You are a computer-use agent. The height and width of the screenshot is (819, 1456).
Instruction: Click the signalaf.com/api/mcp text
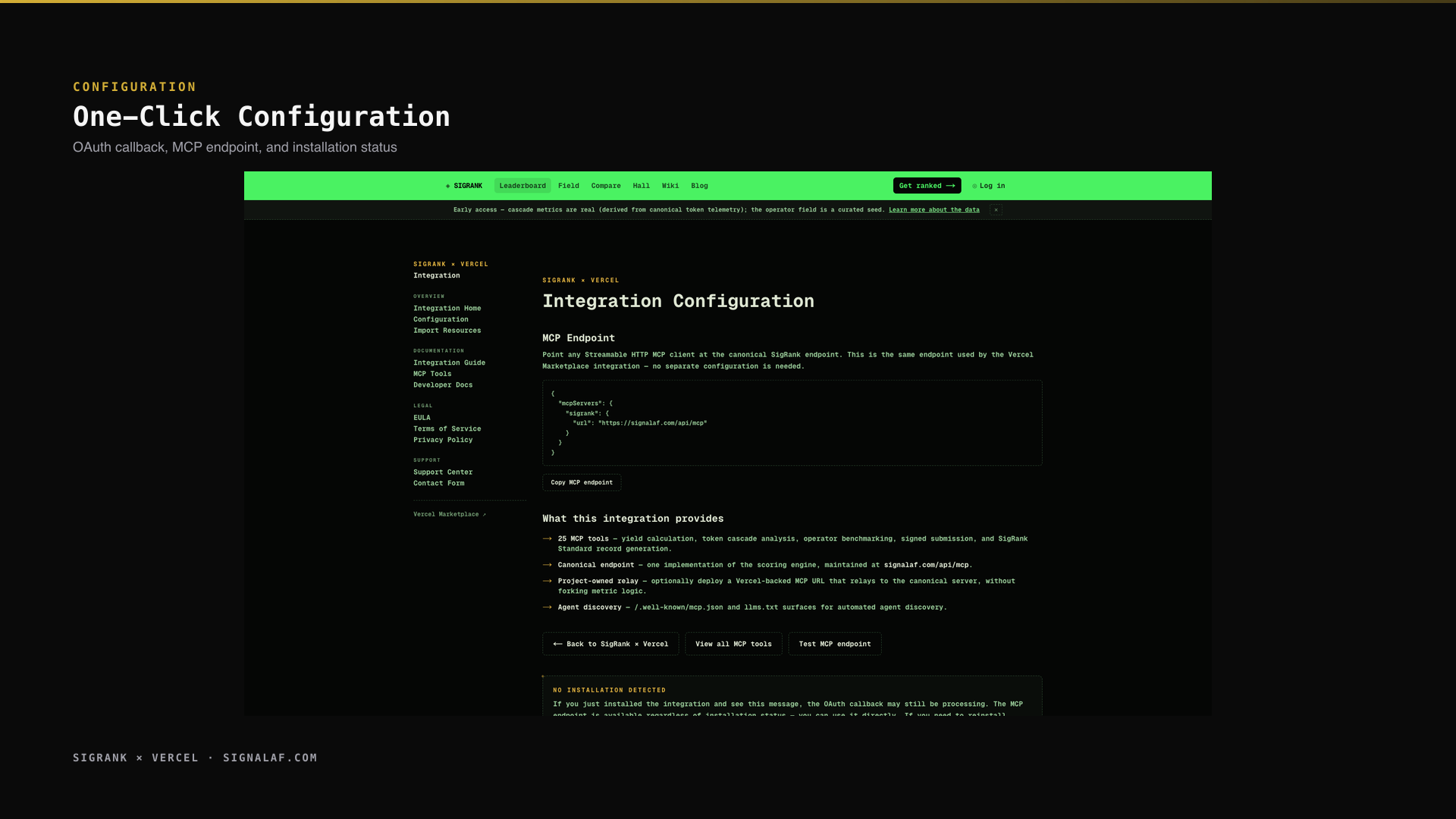pos(926,565)
